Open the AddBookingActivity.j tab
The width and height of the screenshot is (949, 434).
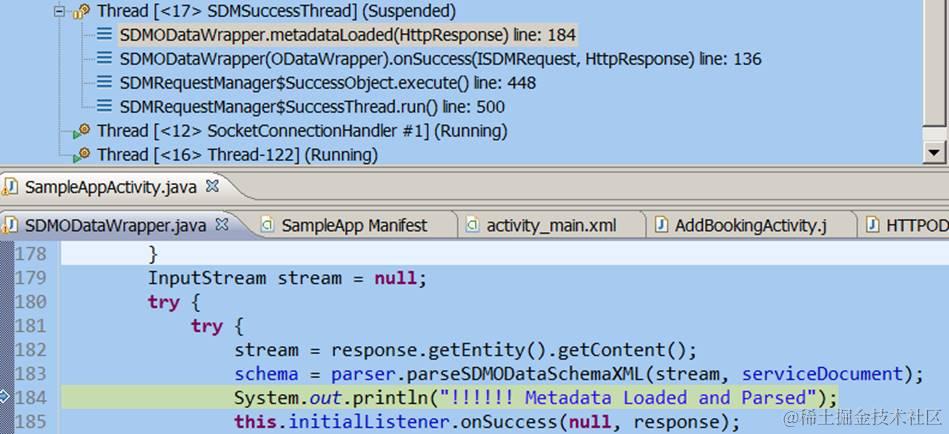pyautogui.click(x=750, y=226)
